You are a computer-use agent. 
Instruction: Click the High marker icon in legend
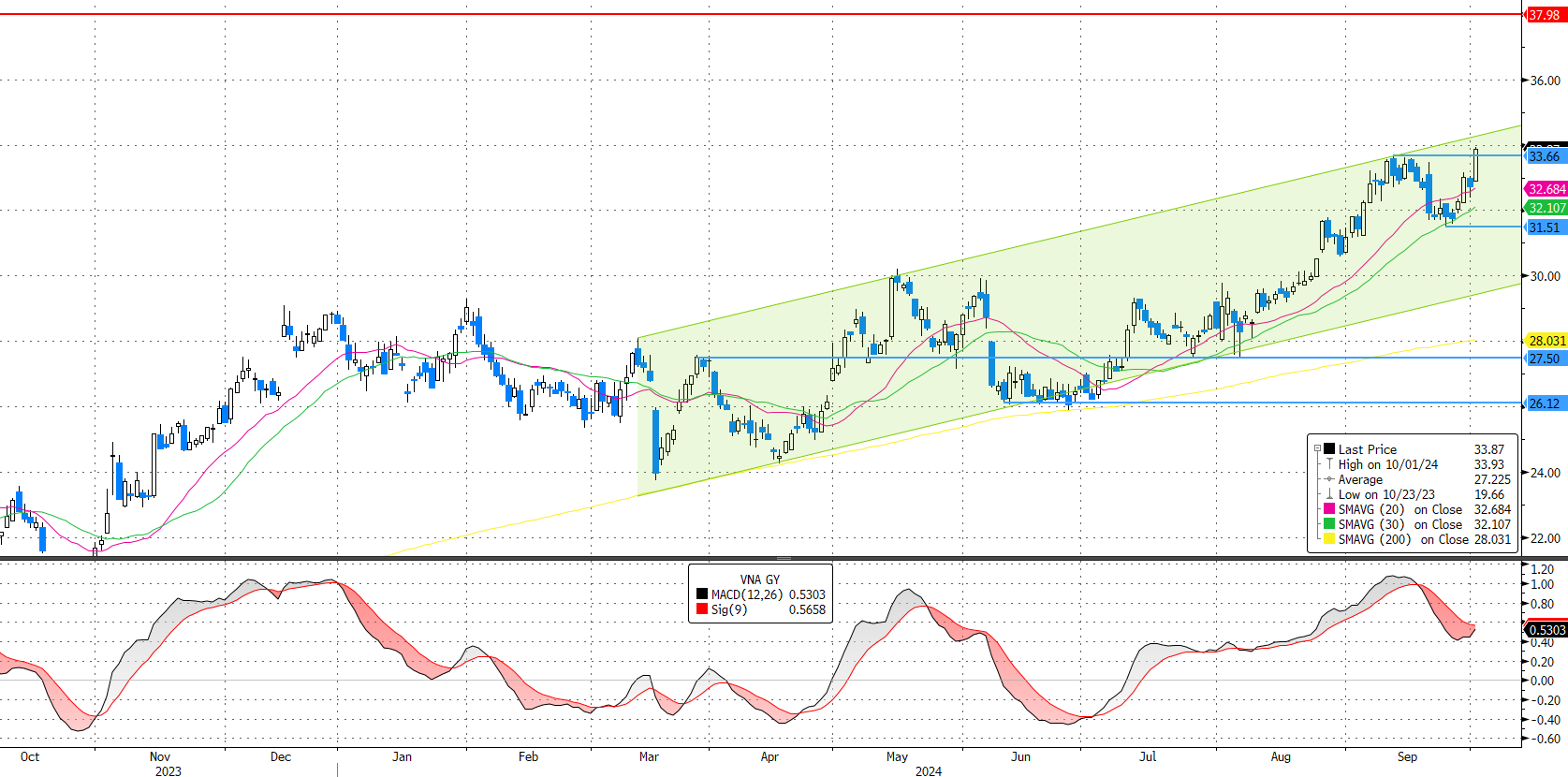pyautogui.click(x=1329, y=464)
